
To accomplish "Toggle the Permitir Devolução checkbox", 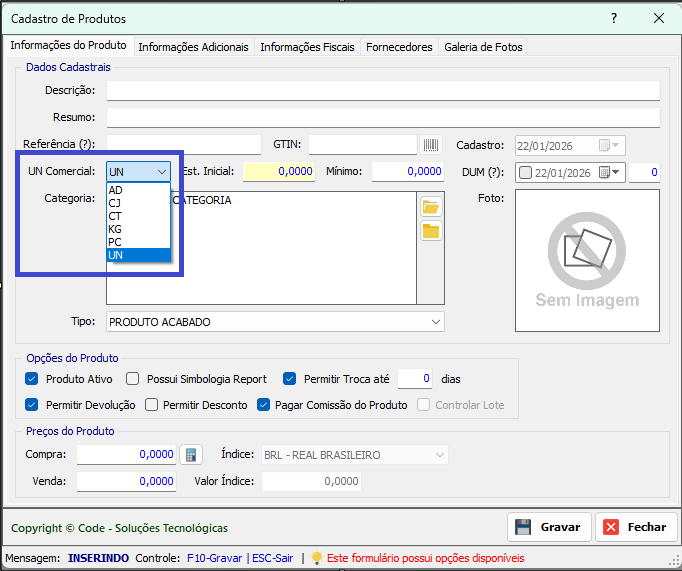I will pyautogui.click(x=31, y=405).
